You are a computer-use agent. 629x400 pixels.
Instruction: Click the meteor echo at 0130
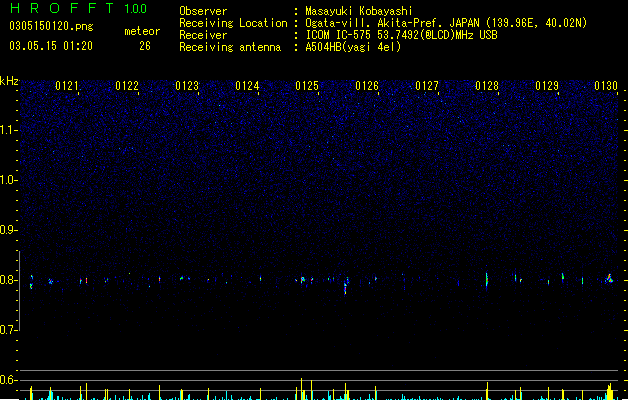[609, 279]
